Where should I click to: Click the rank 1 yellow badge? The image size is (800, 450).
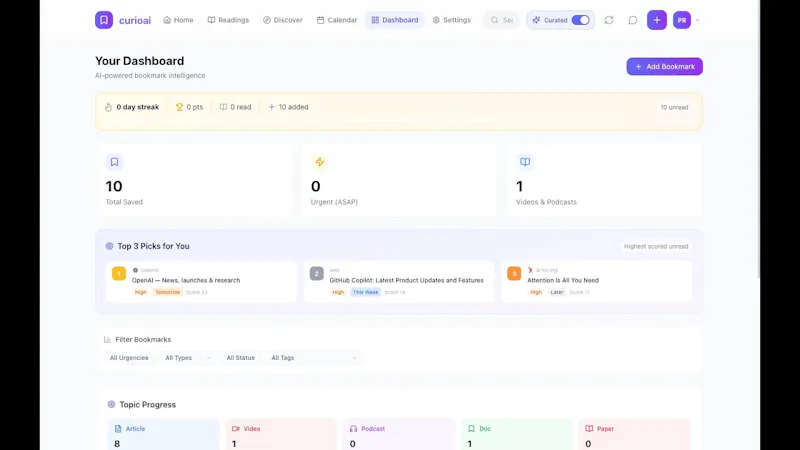click(119, 273)
